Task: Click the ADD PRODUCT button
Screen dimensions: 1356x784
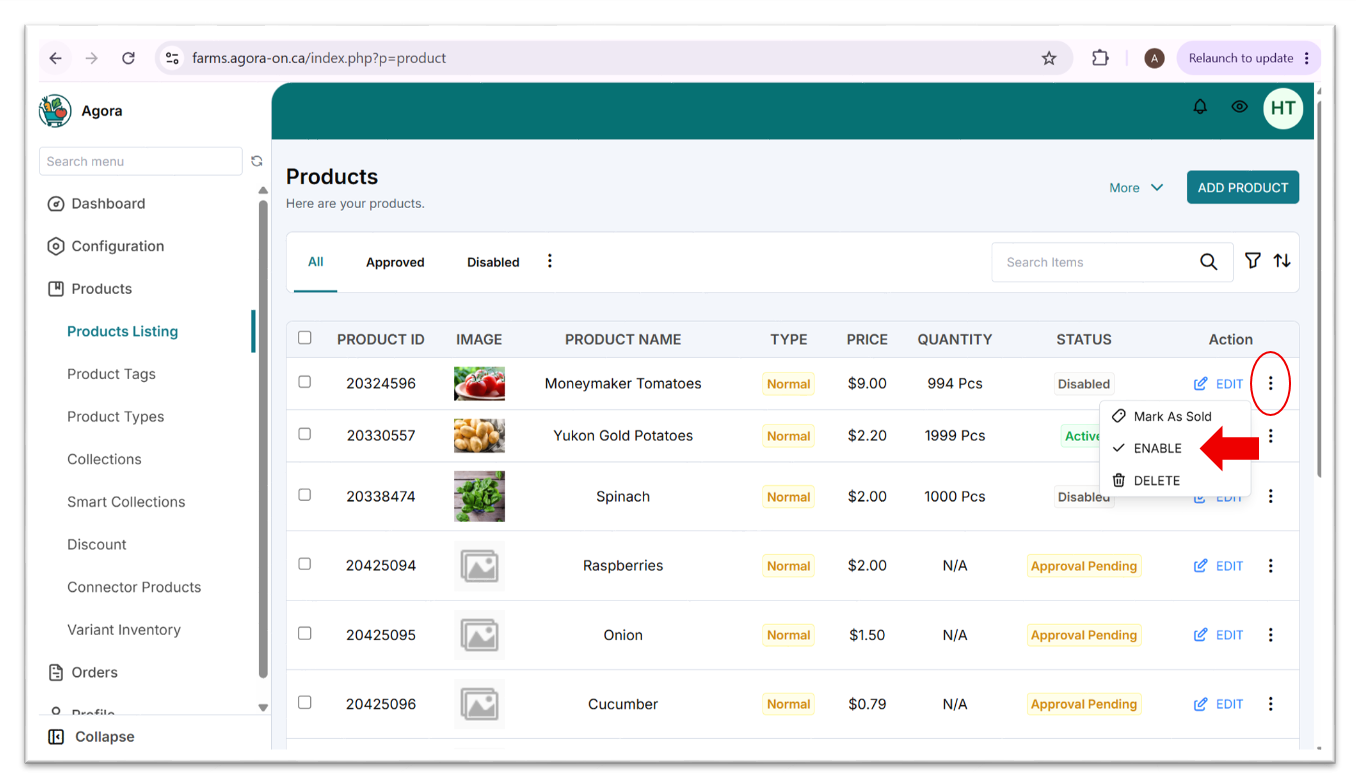Action: [1243, 188]
